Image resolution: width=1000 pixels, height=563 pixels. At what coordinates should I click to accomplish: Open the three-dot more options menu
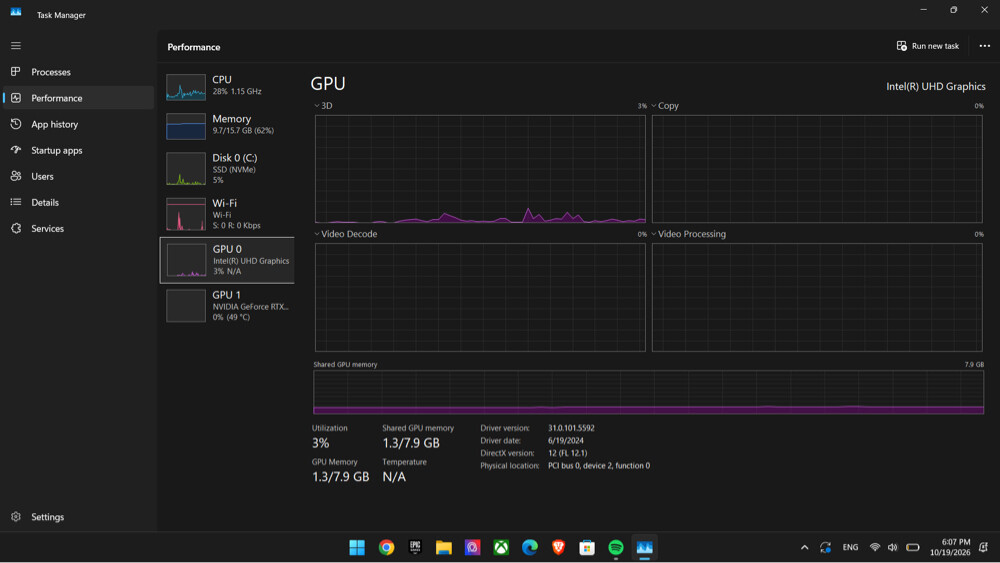[985, 46]
